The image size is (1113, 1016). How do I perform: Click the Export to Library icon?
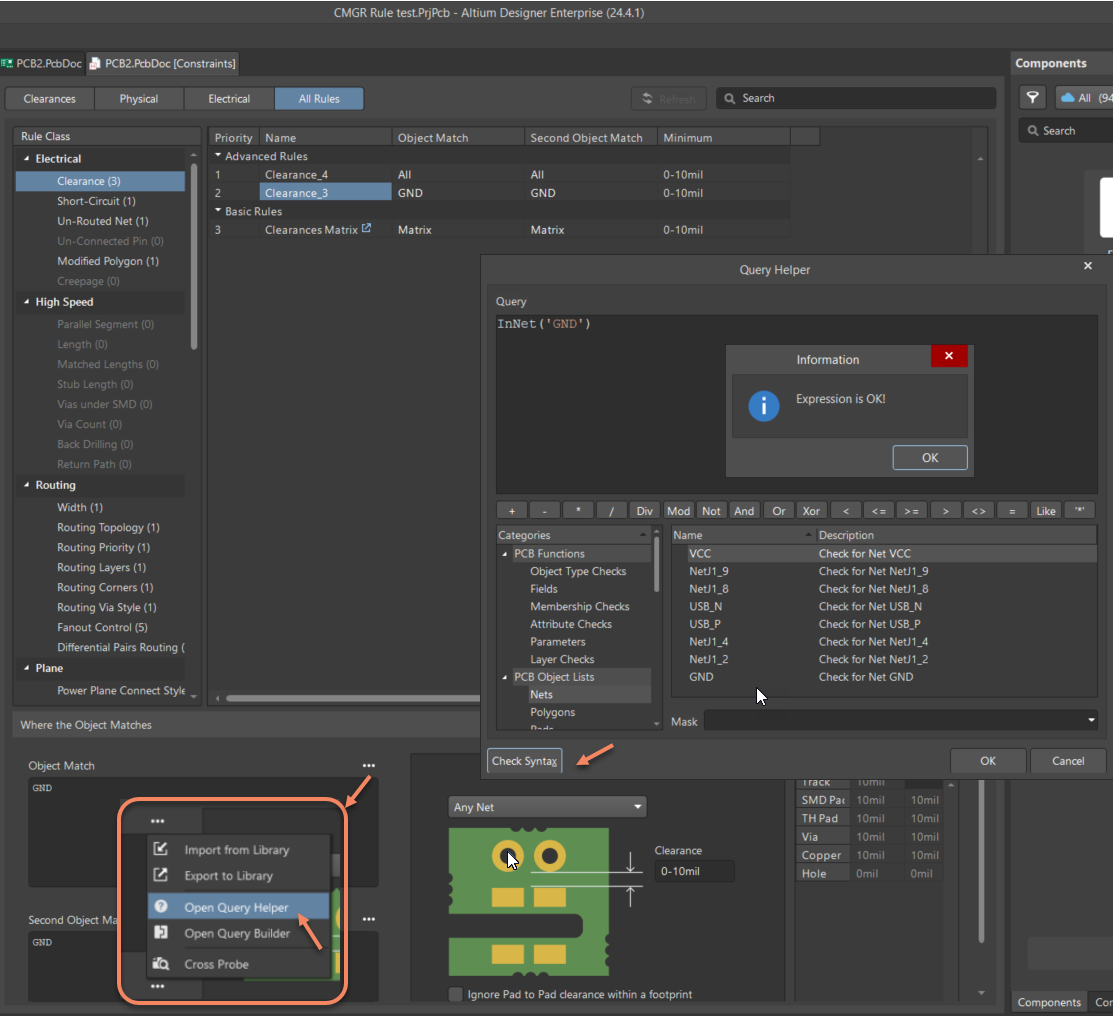click(160, 875)
